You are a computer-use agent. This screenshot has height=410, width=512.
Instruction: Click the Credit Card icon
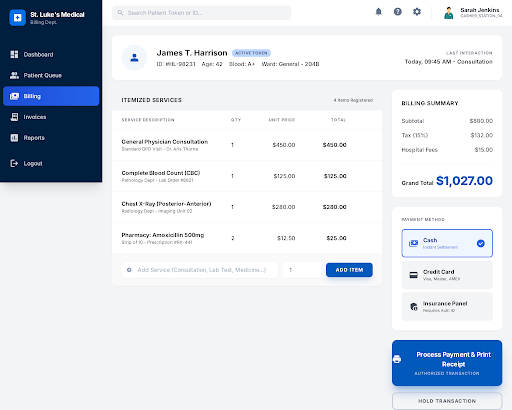[x=413, y=275]
